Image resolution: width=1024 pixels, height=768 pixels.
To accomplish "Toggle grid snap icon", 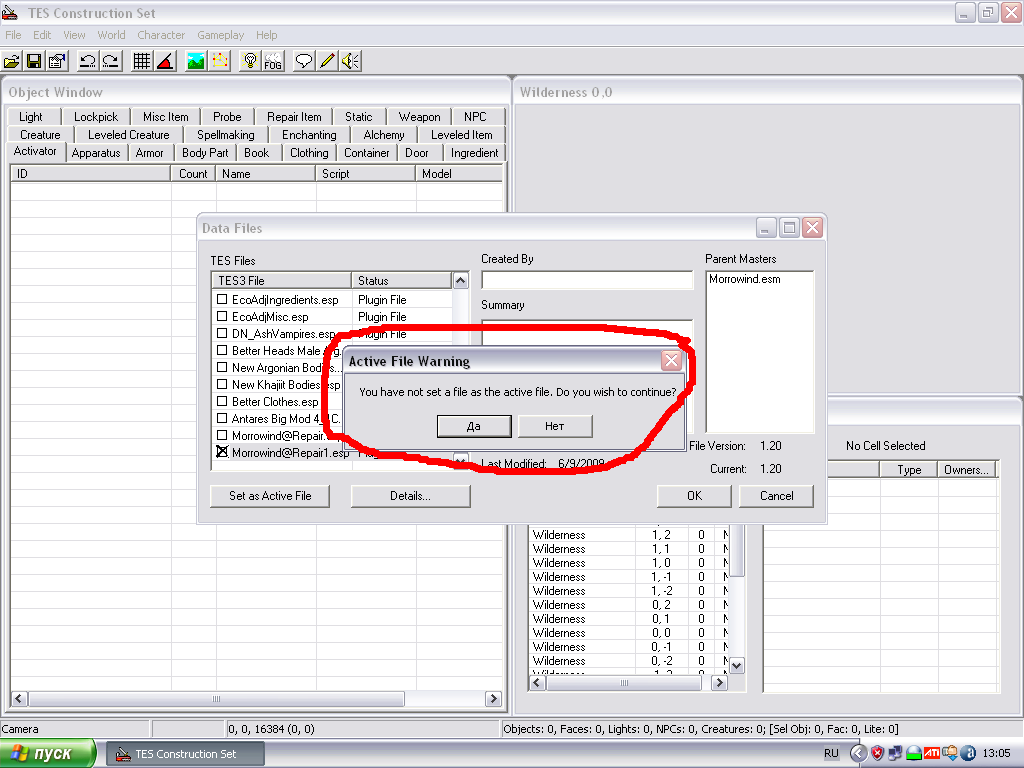I will [x=142, y=61].
